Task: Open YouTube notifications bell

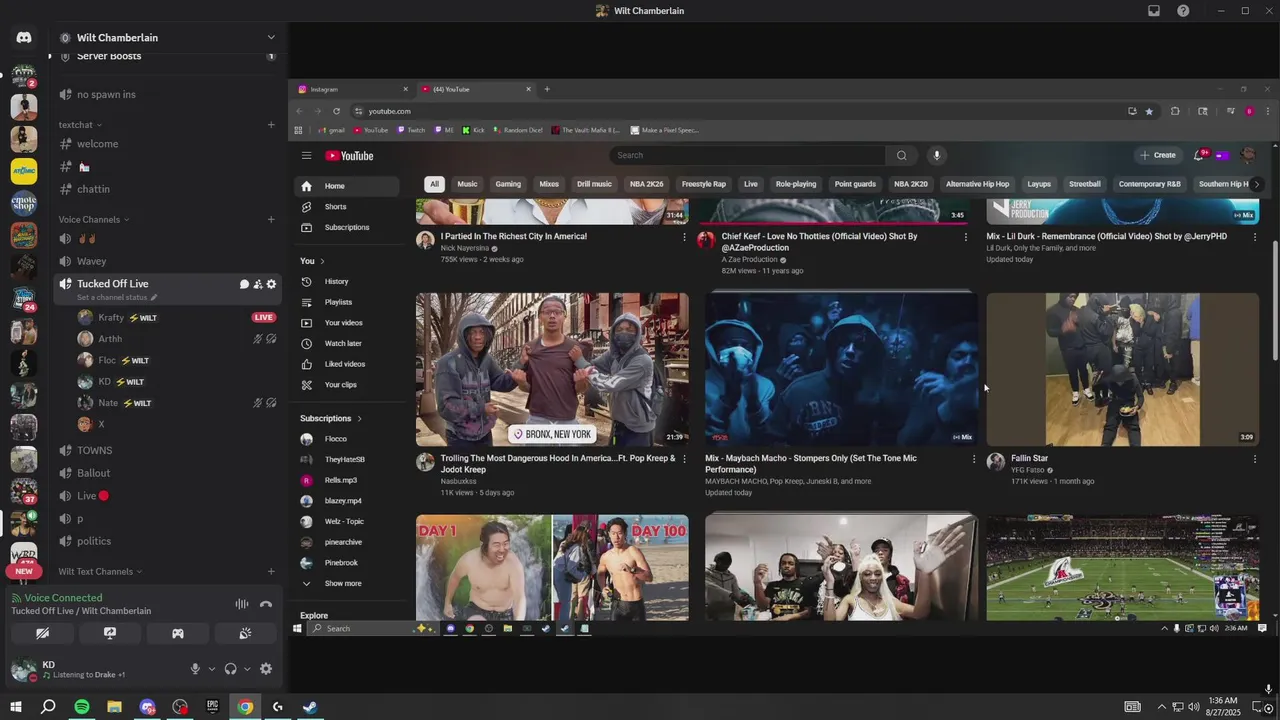Action: (x=1199, y=155)
